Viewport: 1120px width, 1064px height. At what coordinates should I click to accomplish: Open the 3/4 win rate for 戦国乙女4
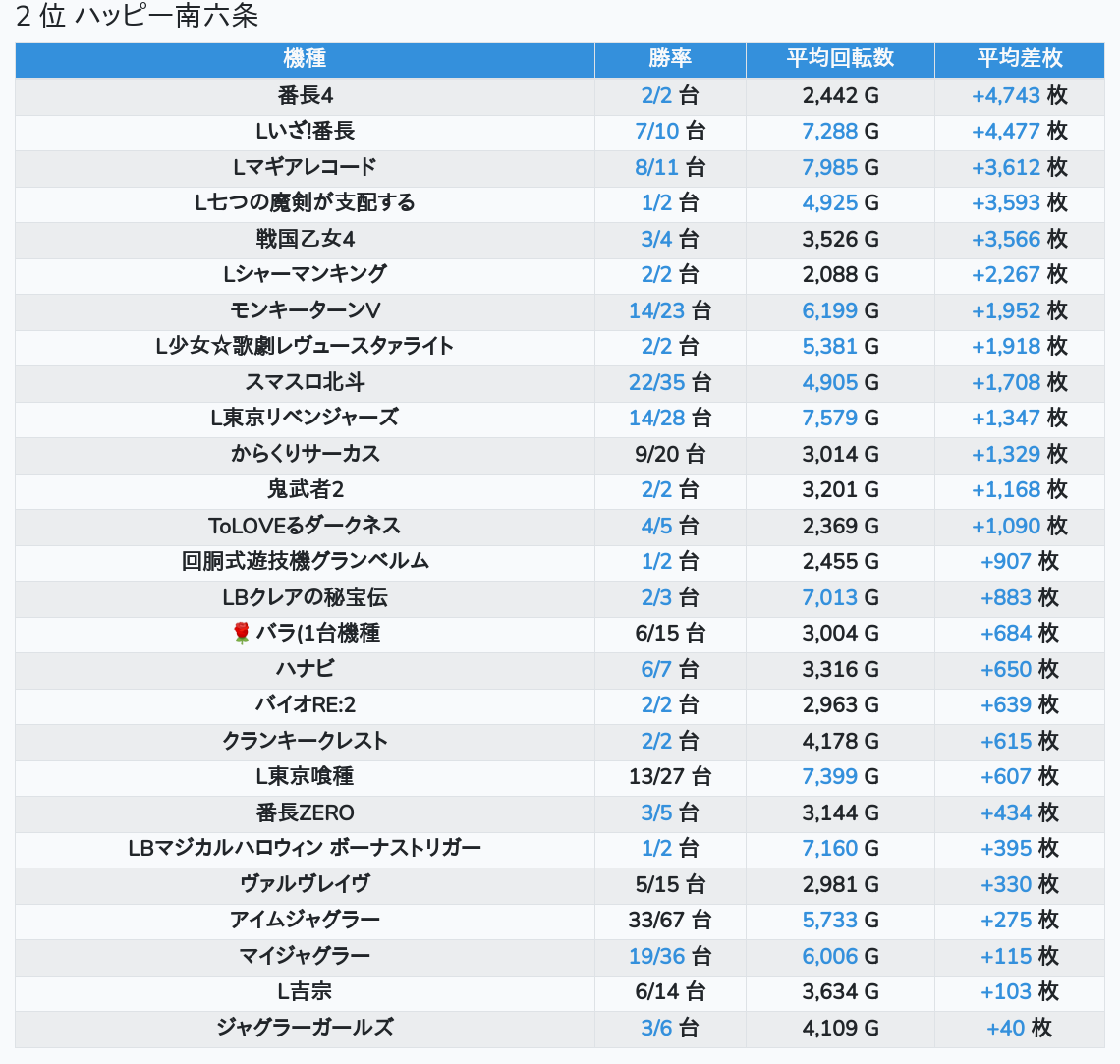656,240
